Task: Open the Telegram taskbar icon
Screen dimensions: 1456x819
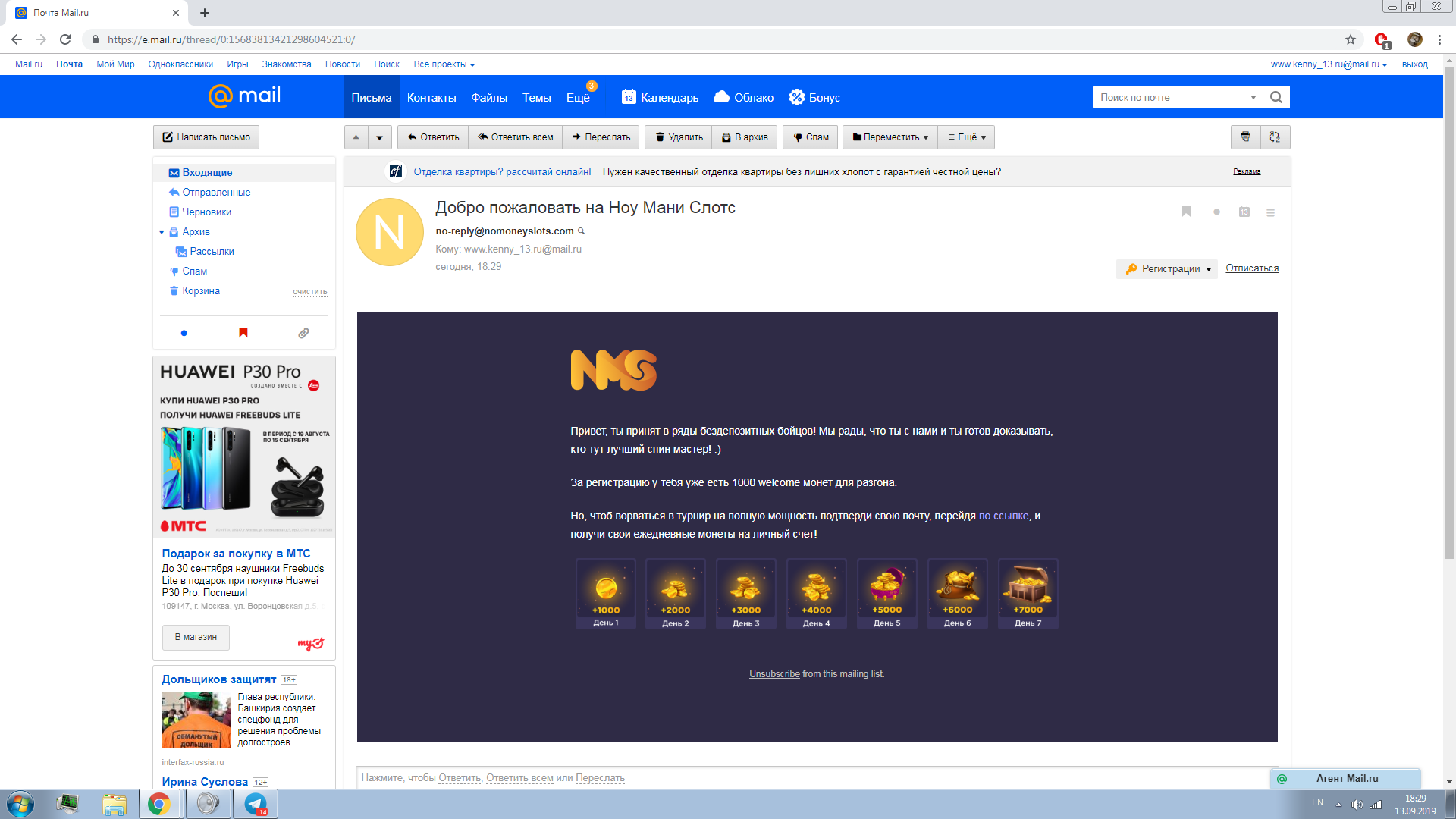Action: click(256, 804)
